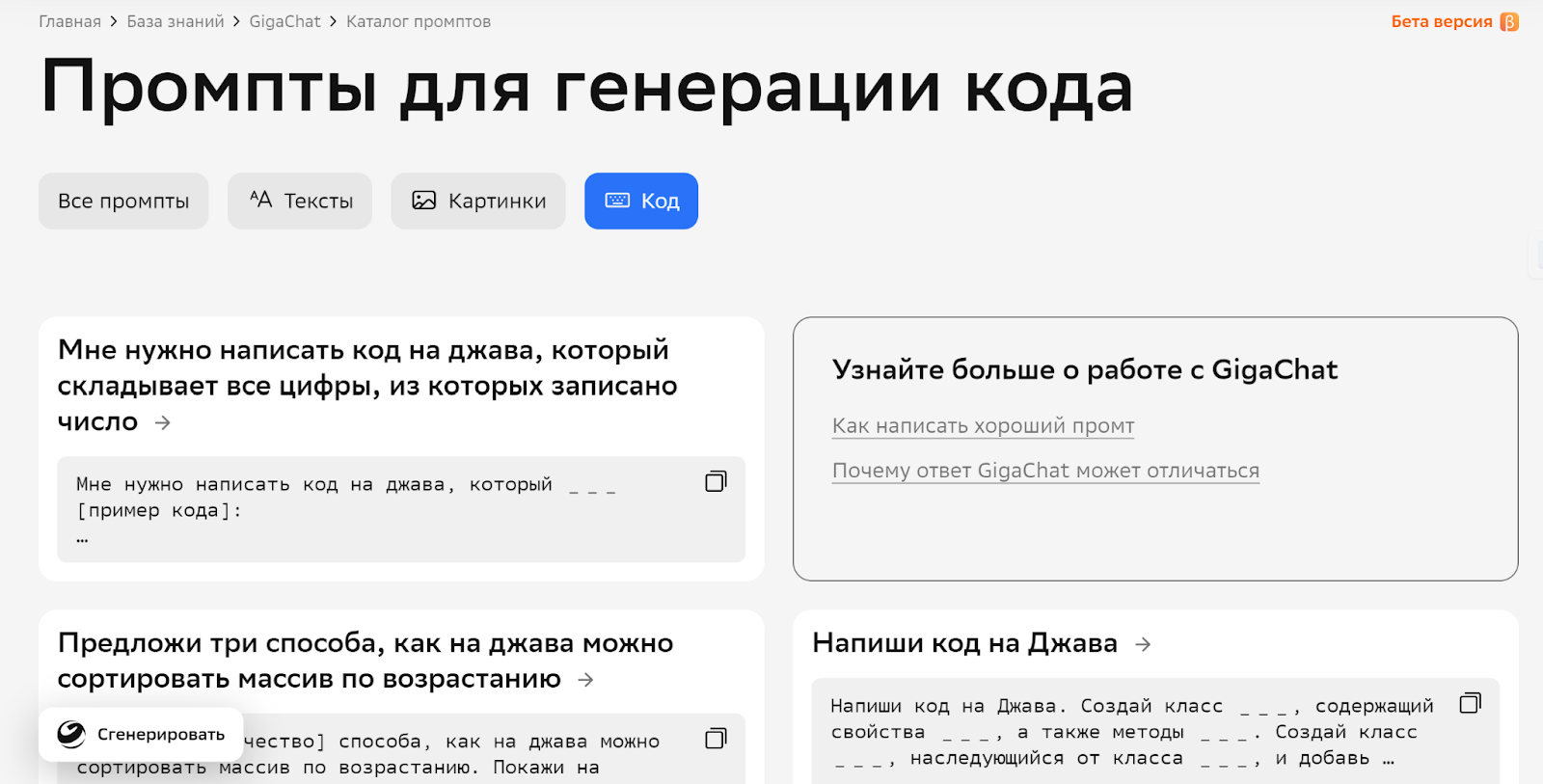Copy the array sorting prompt via copy icon
The height and width of the screenshot is (784, 1543).
click(x=716, y=739)
